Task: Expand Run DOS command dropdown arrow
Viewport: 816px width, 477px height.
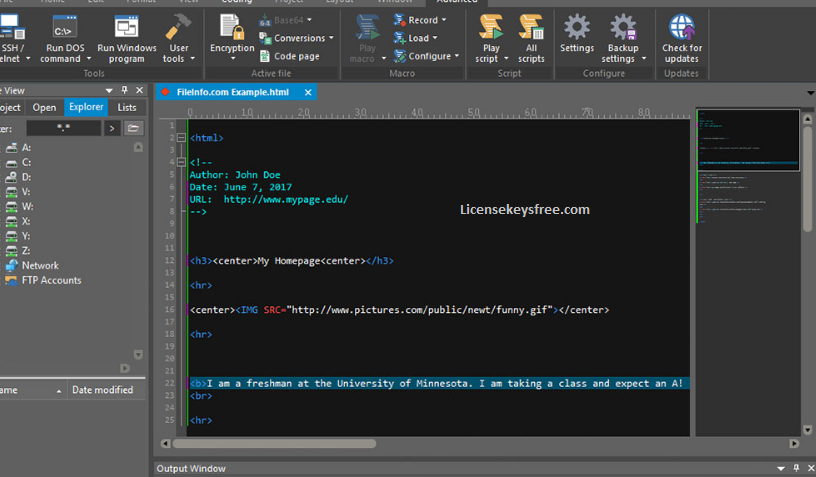Action: point(88,59)
